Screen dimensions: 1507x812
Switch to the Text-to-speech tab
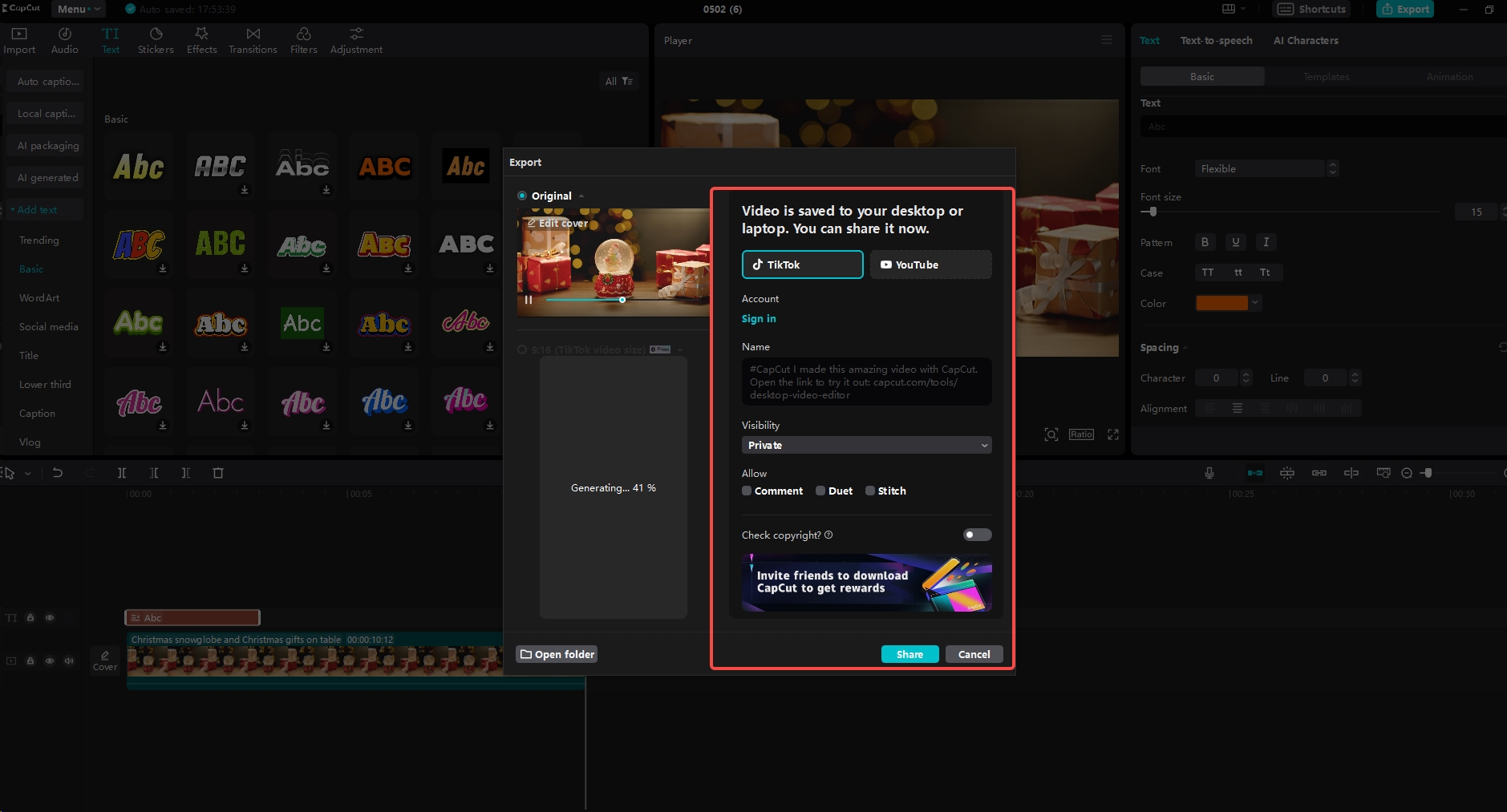1215,40
